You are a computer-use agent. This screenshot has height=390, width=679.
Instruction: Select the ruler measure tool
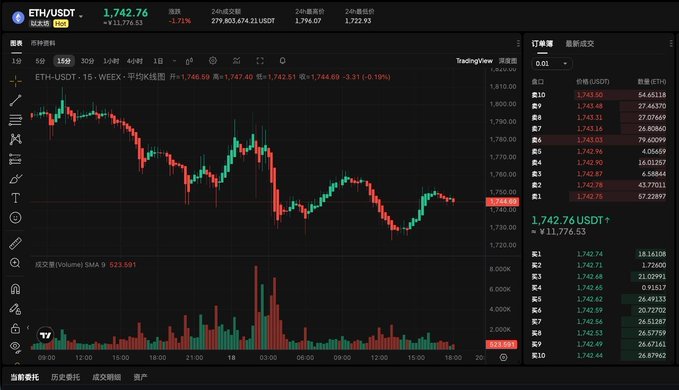click(x=16, y=243)
